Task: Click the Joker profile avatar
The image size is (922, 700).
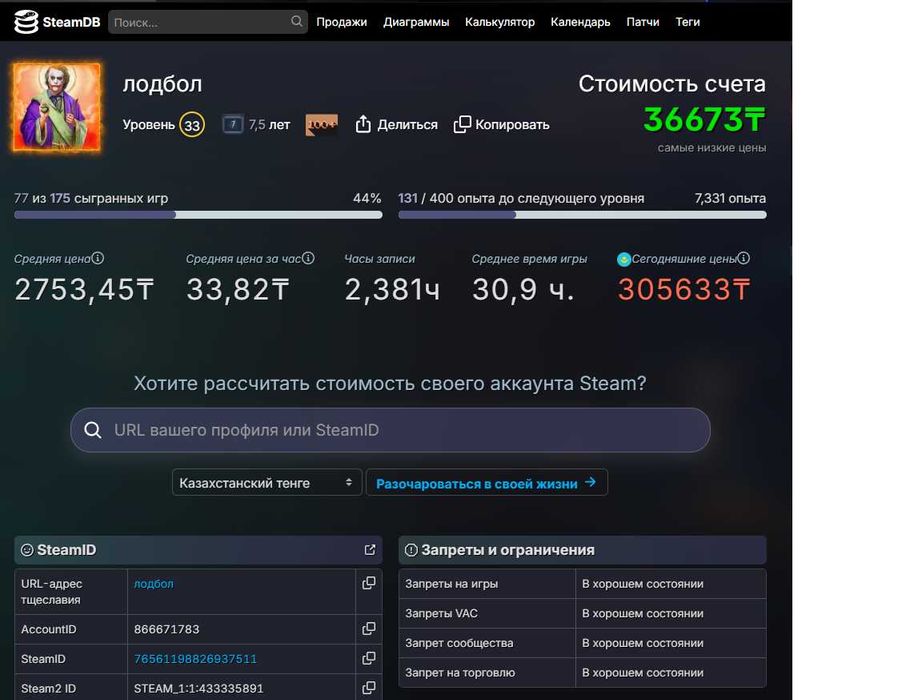Action: [56, 107]
